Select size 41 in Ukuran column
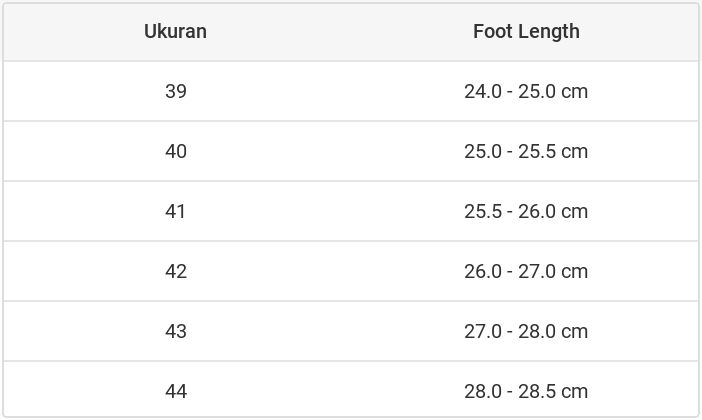702x420 pixels. click(x=176, y=211)
